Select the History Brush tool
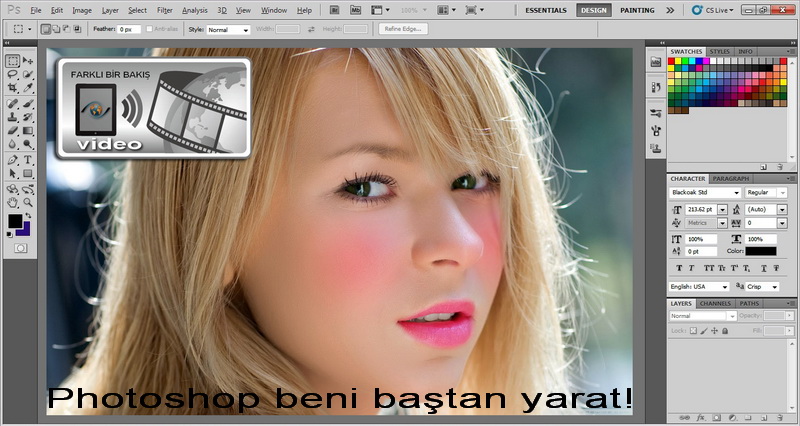 click(28, 117)
